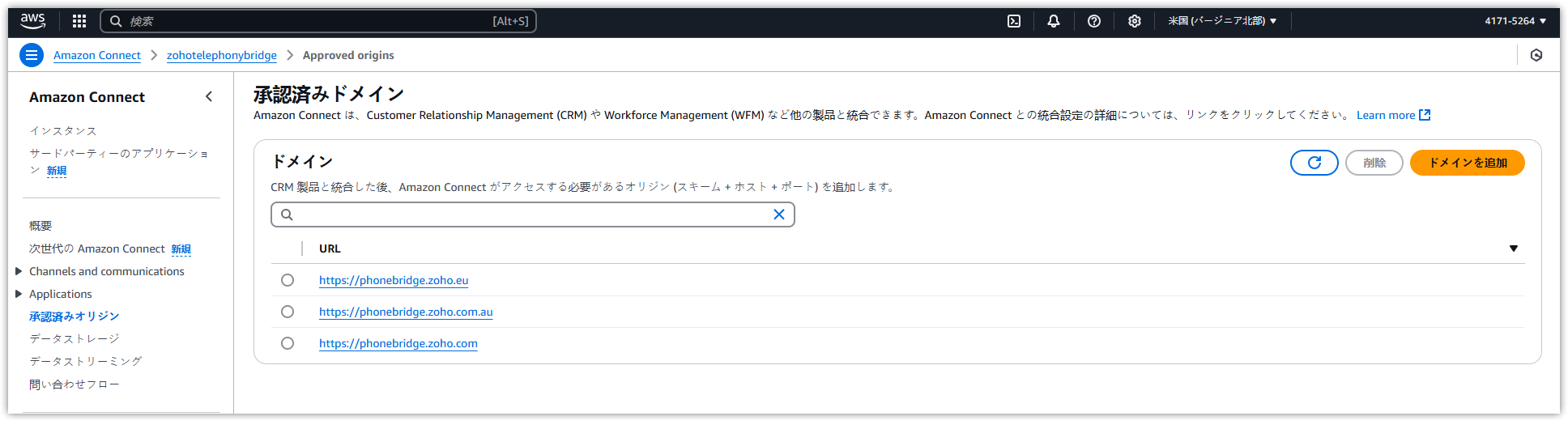The width and height of the screenshot is (1568, 446).
Task: Click the external link icon beside Learn more
Action: coord(1425,115)
